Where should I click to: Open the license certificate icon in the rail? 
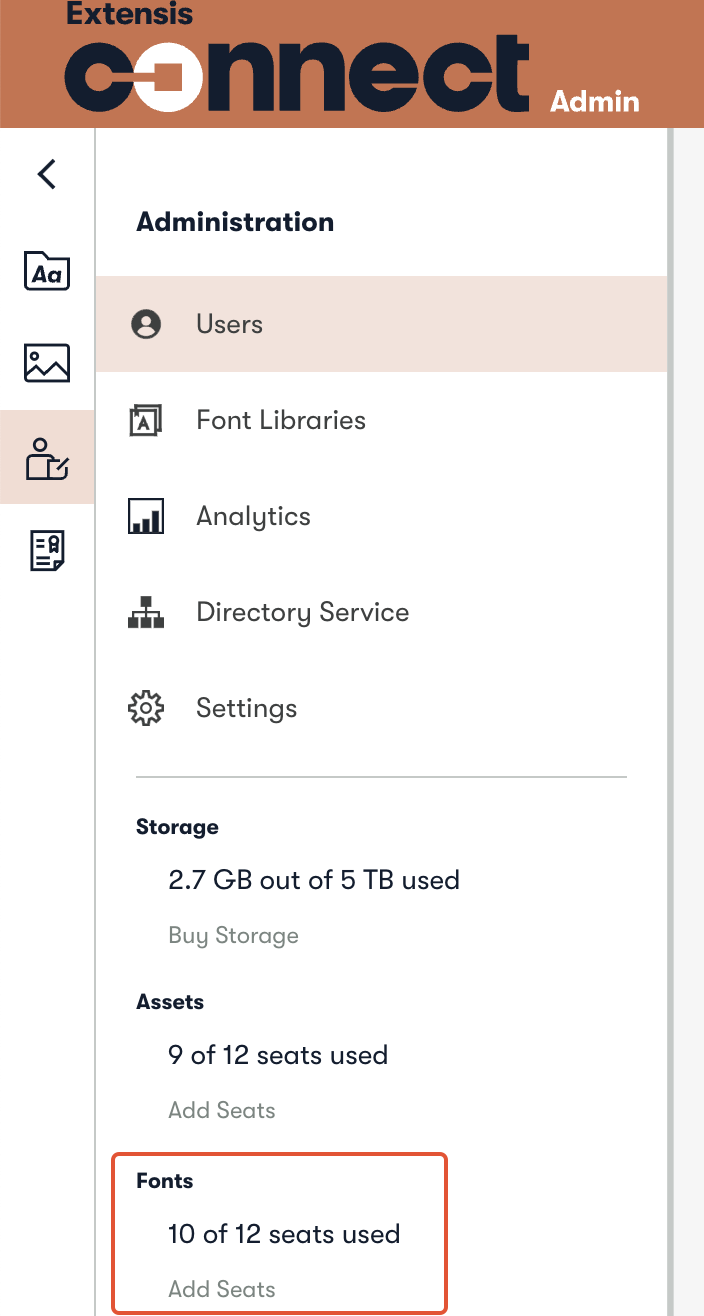tap(47, 551)
